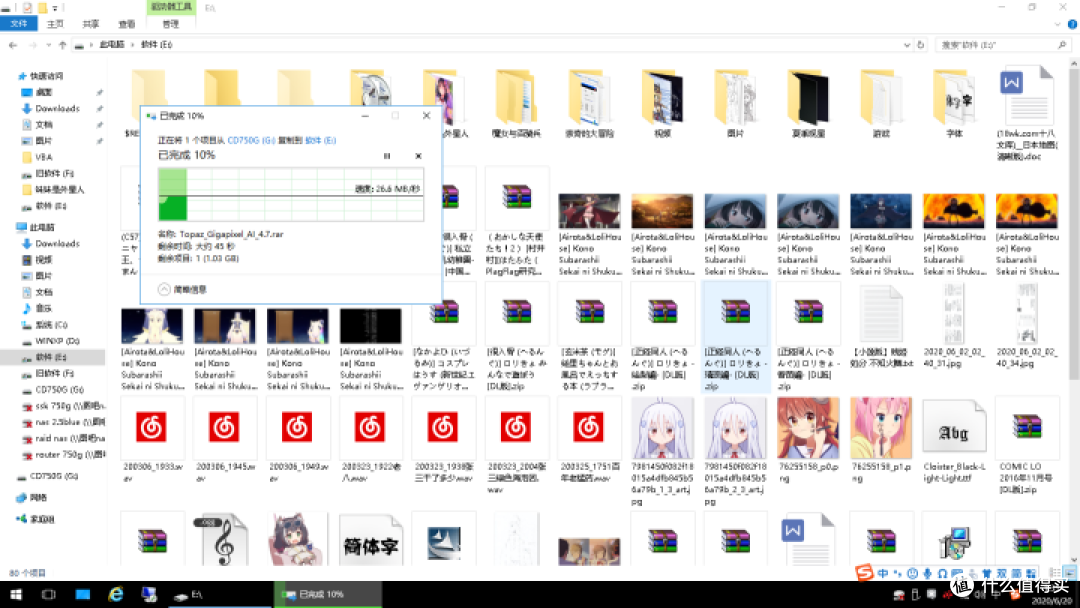Open Explorer help icon

point(1072,24)
